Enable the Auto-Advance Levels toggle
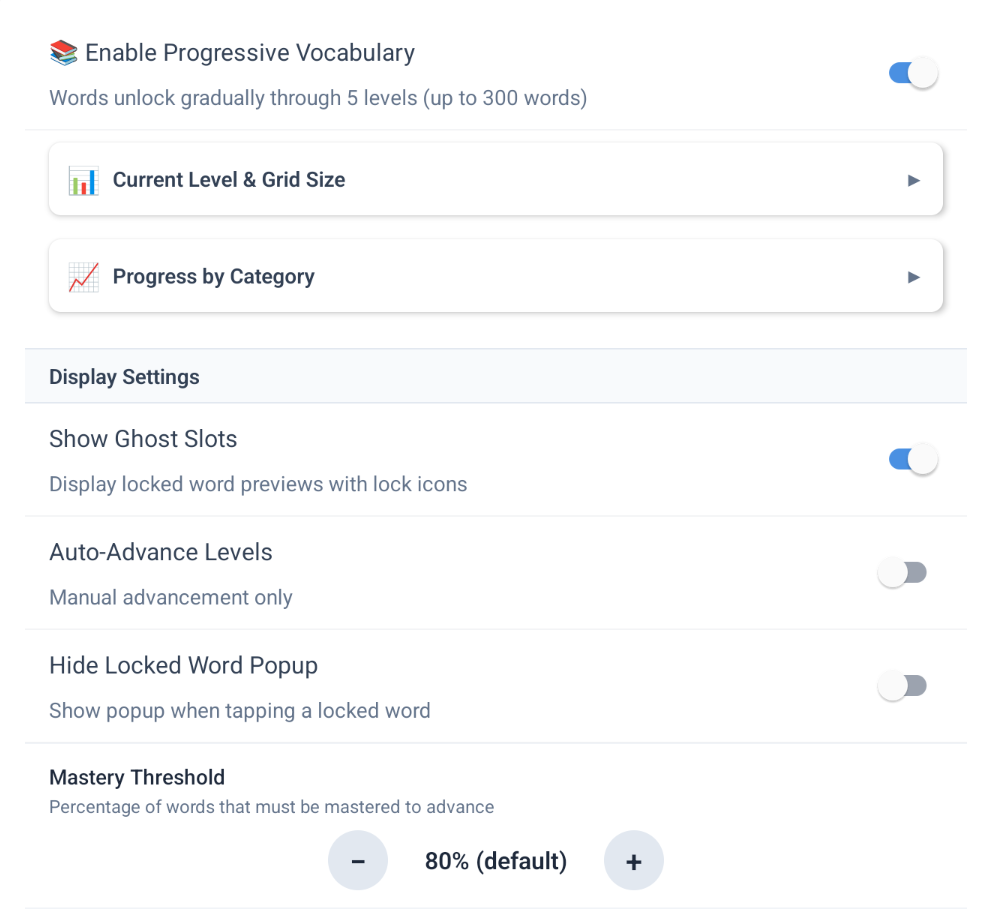This screenshot has width=988, height=910. tap(902, 573)
